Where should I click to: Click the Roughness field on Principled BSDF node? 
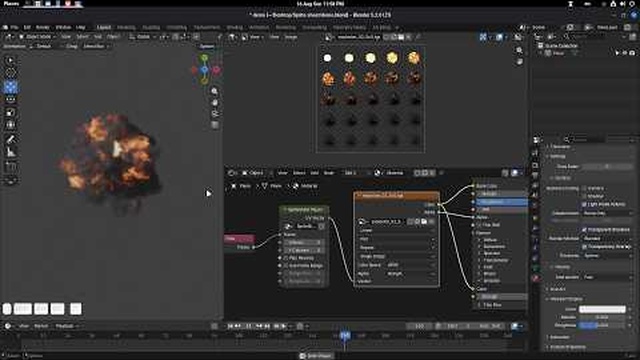coord(502,202)
